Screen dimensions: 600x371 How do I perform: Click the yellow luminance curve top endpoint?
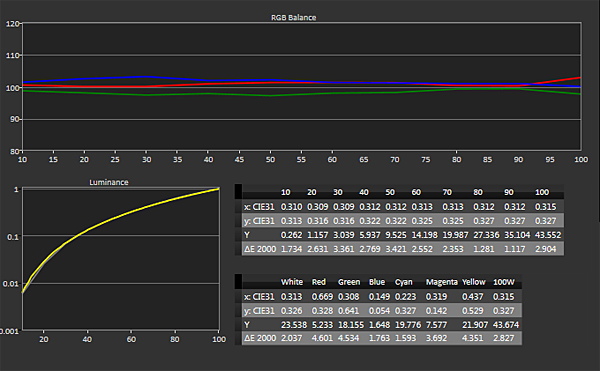[x=218, y=189]
